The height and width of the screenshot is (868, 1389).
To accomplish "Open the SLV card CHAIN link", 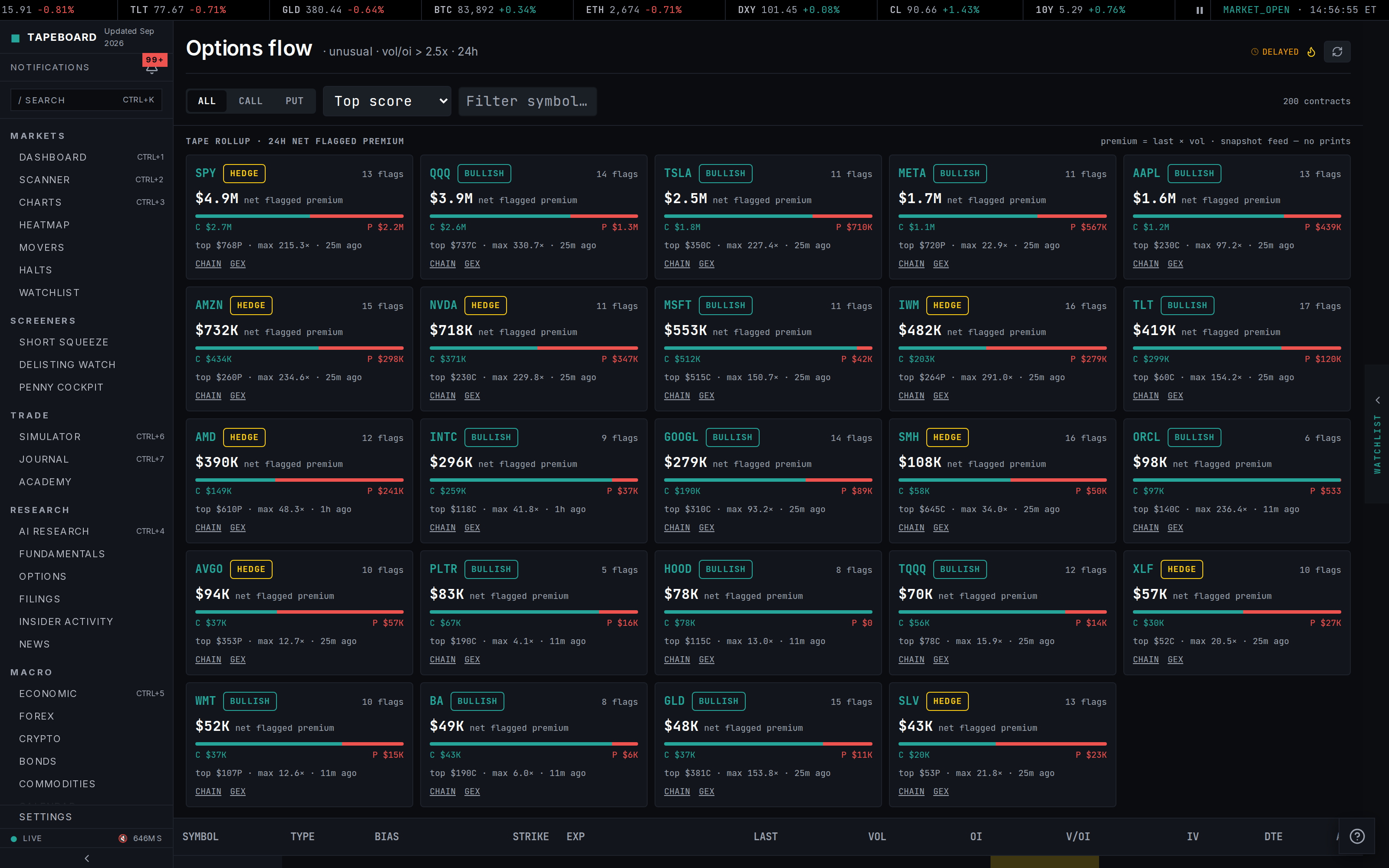I will [x=911, y=792].
